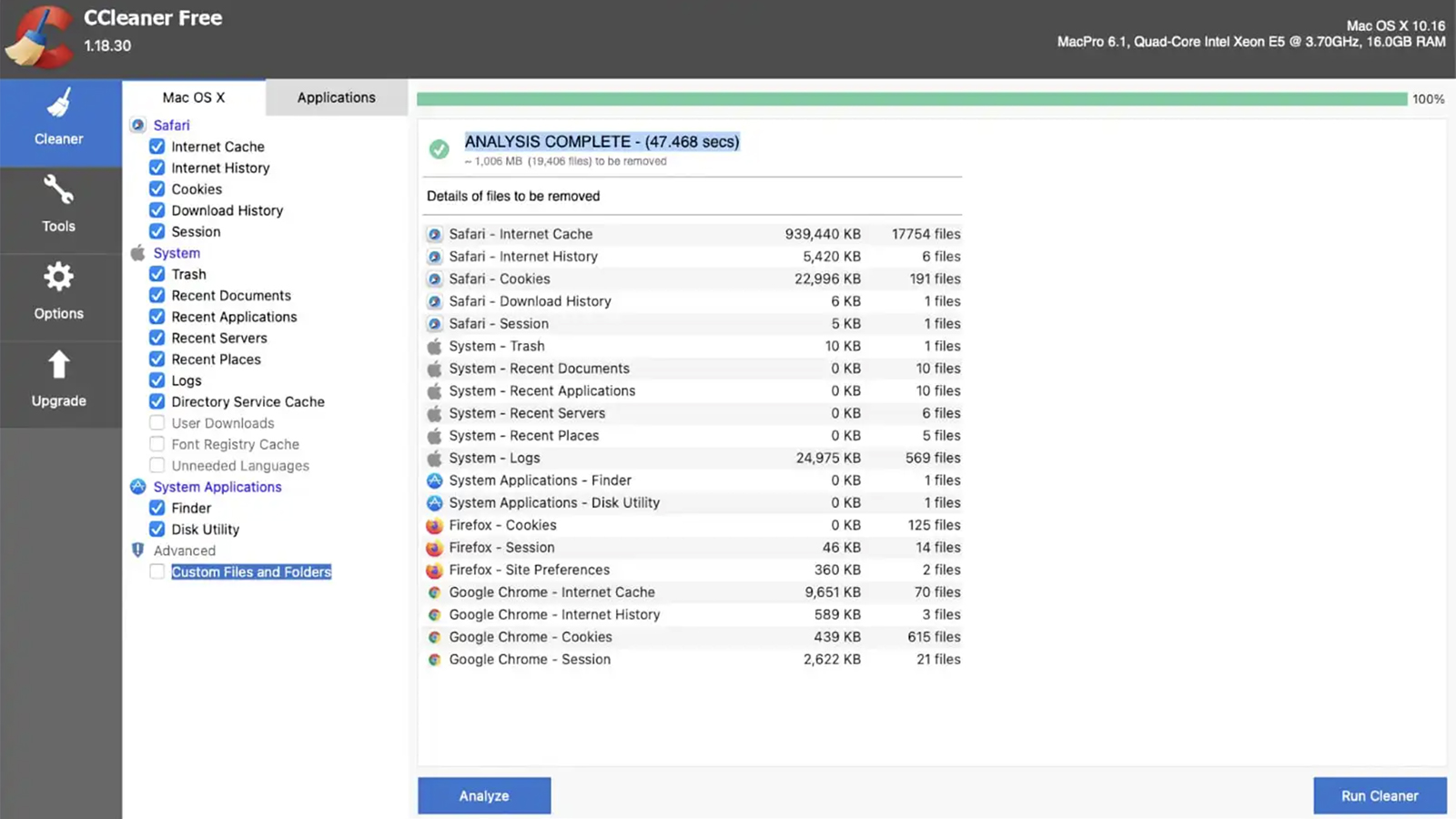The width and height of the screenshot is (1456, 819).
Task: Uncheck the Safari Session checkbox
Action: 157,231
